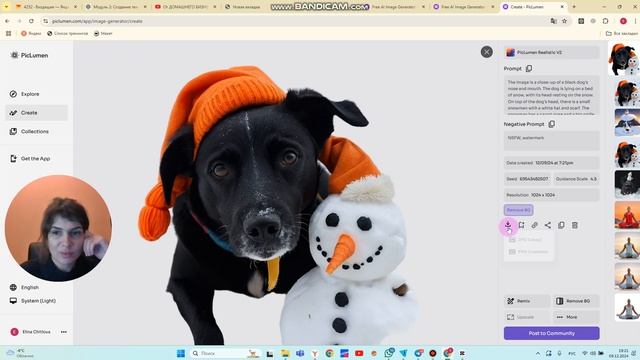640x360 pixels.
Task: Select Create in the left sidebar
Action: [x=36, y=113]
